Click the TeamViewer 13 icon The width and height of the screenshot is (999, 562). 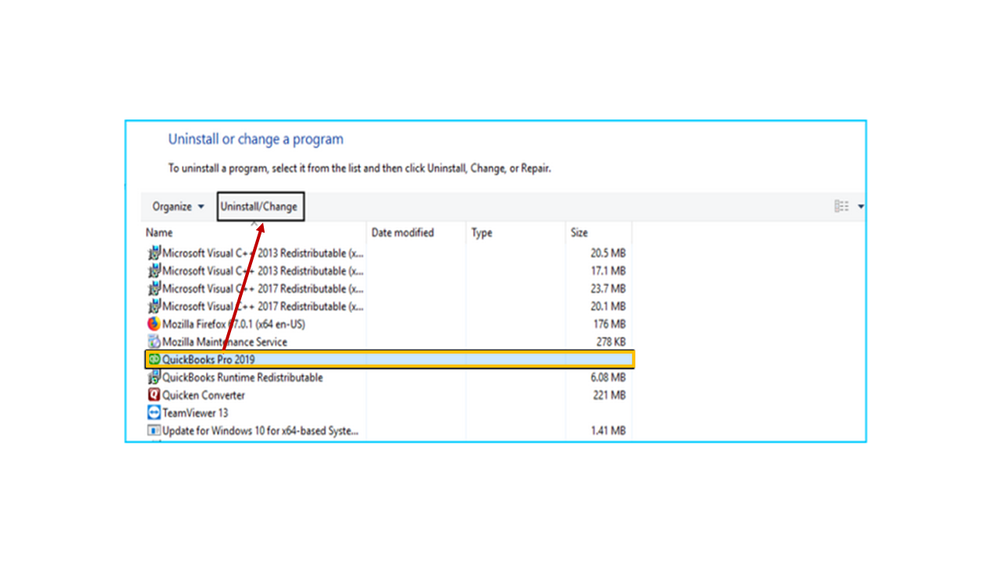tap(154, 413)
